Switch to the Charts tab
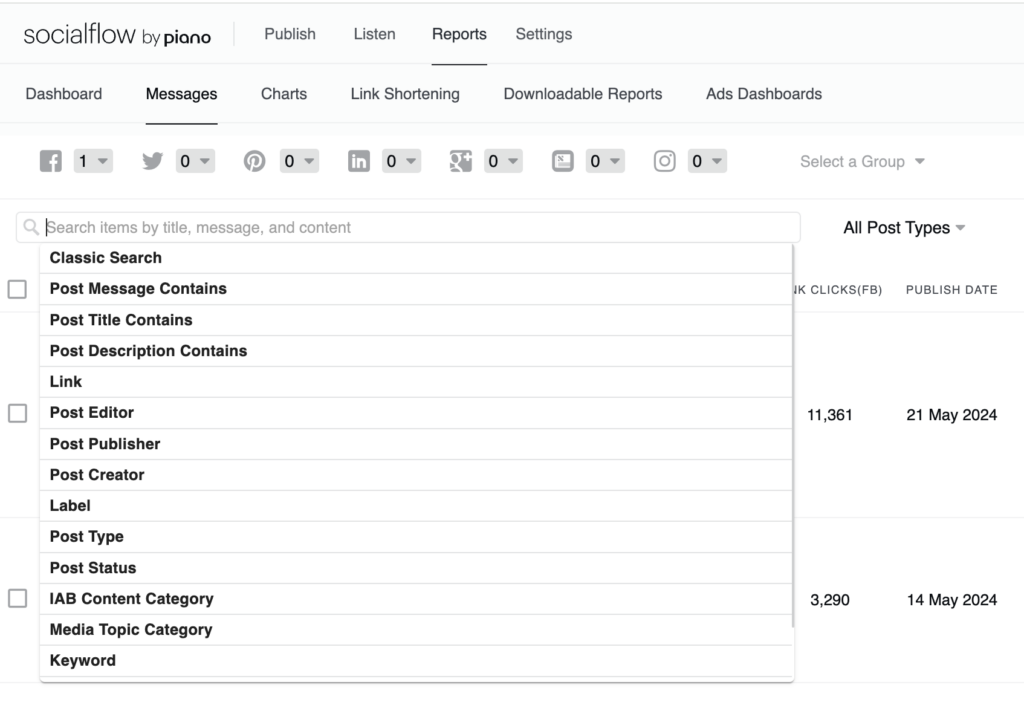This screenshot has width=1024, height=705. point(284,94)
